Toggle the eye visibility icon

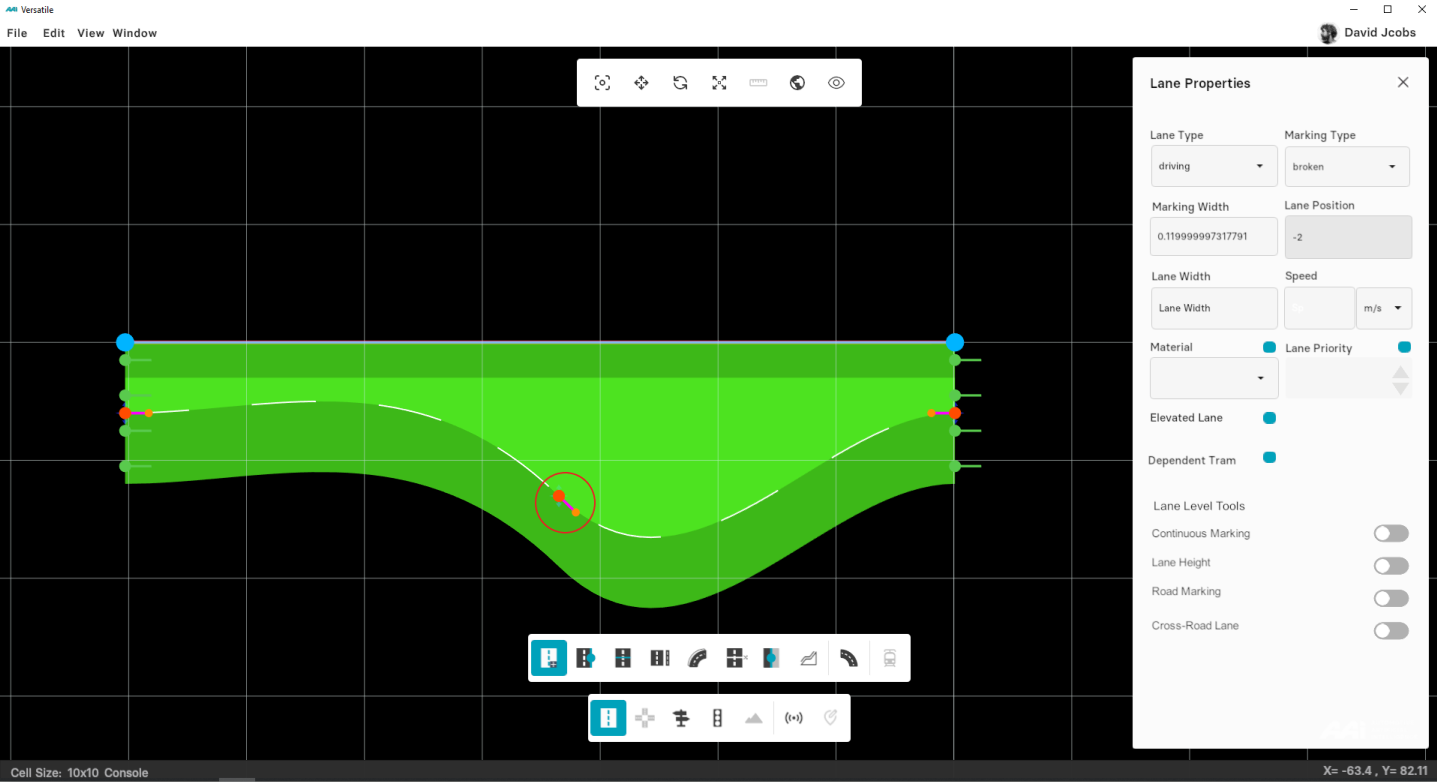coord(836,83)
